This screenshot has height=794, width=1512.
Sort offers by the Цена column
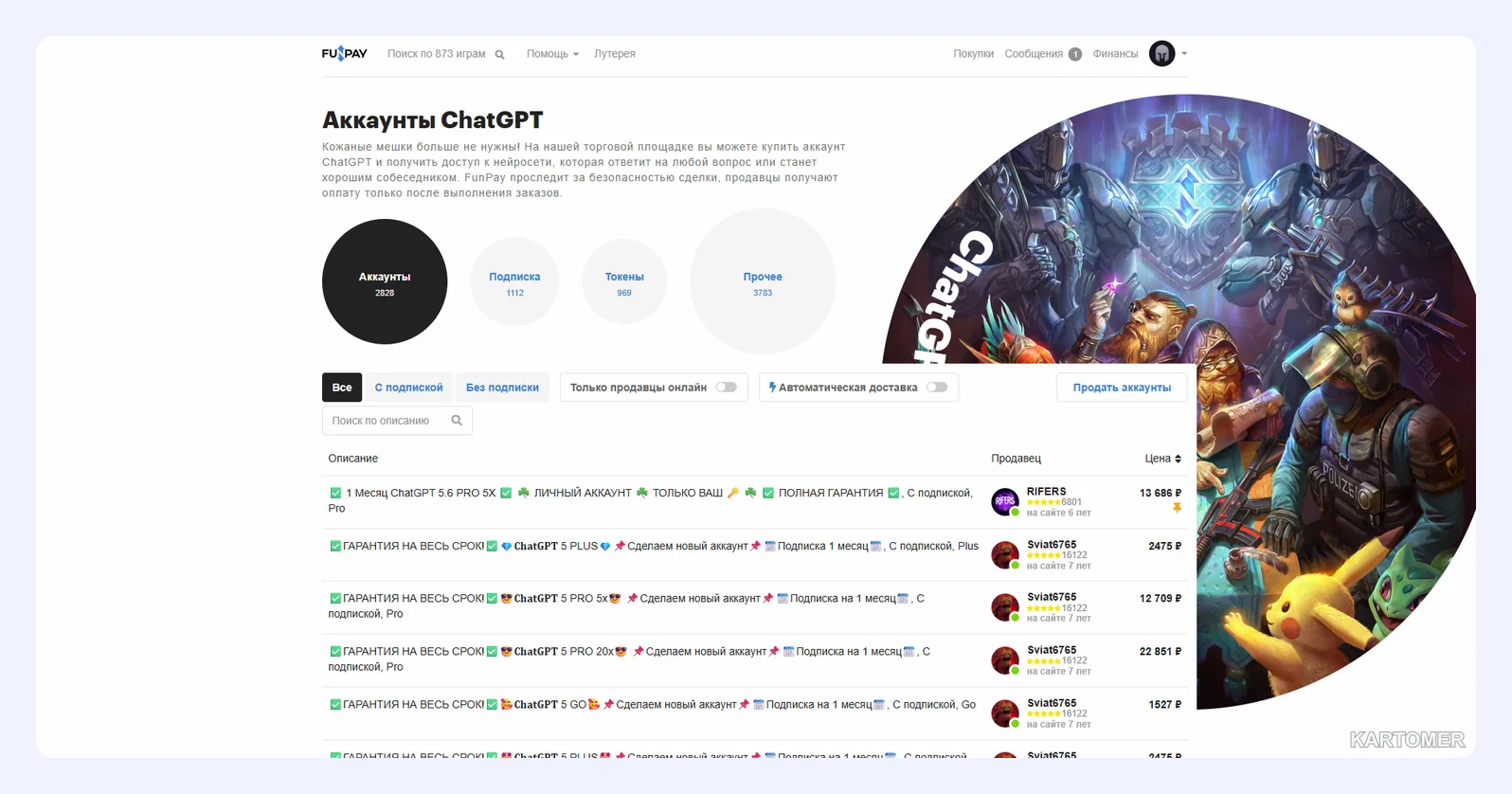tap(1162, 459)
